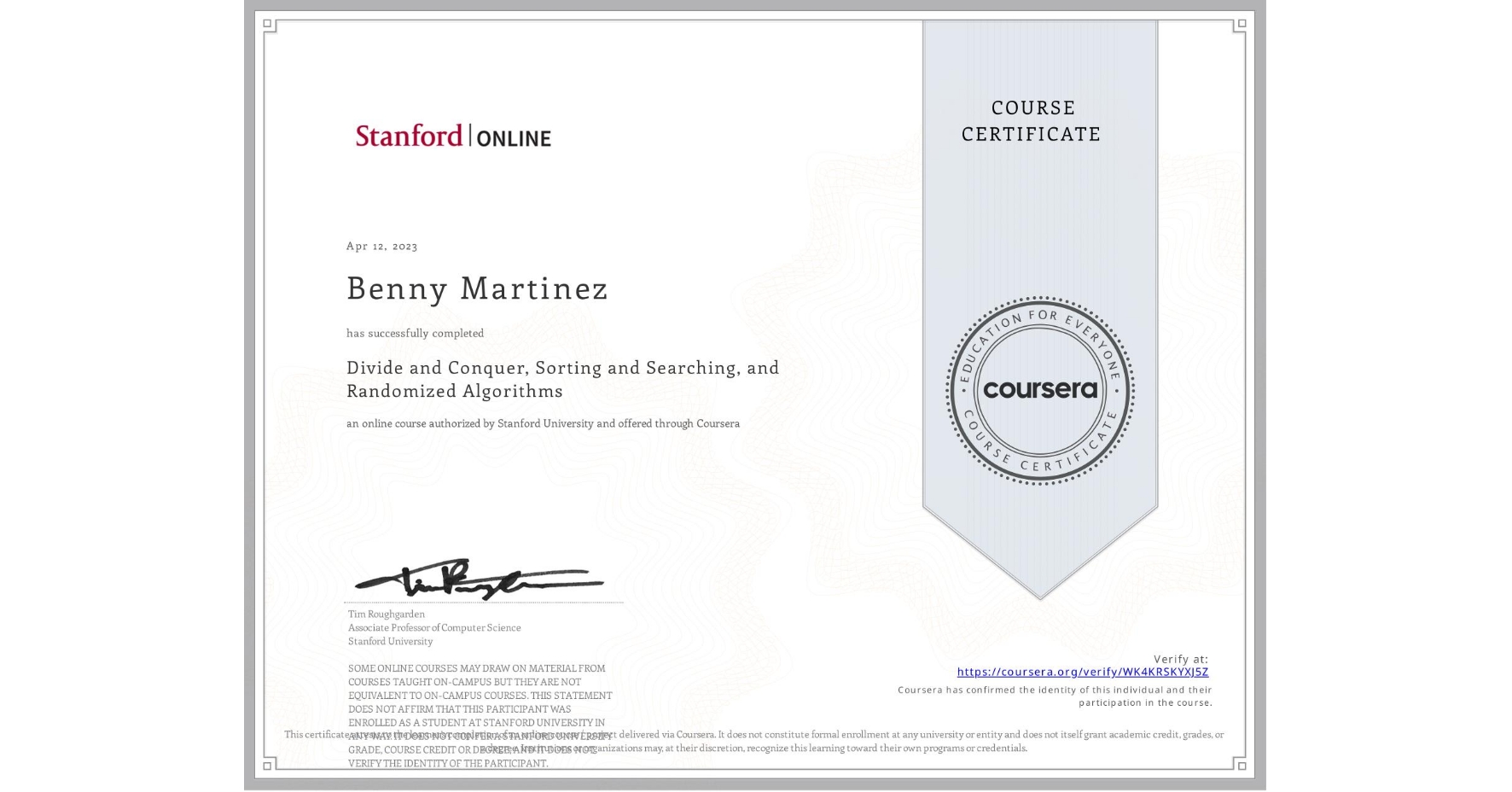The height and width of the screenshot is (792, 1512).
Task: Expand the Stanford disclaimer paragraph
Action: [x=480, y=717]
